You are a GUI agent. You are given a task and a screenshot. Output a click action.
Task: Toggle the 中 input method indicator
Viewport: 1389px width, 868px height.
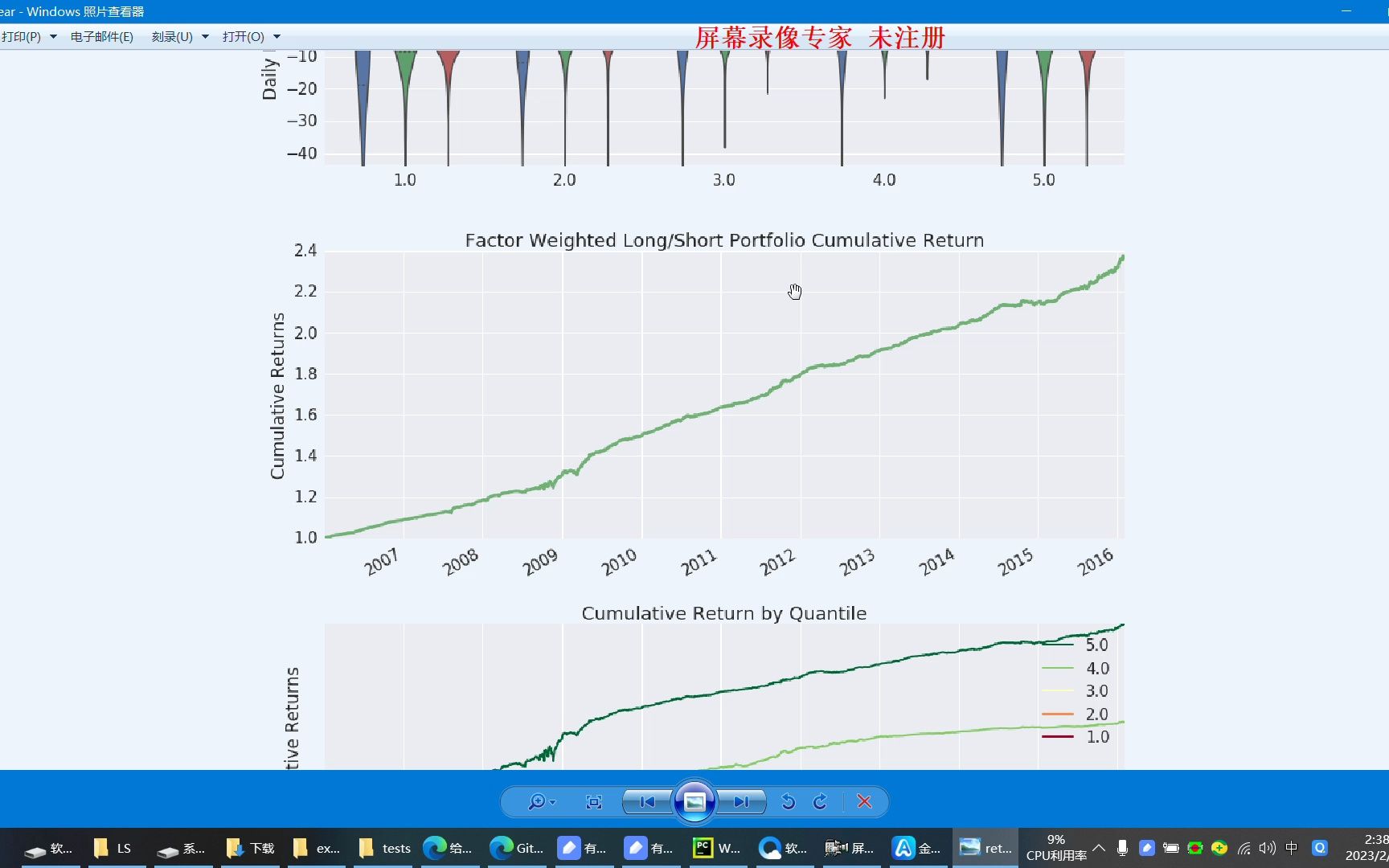pyautogui.click(x=1292, y=848)
